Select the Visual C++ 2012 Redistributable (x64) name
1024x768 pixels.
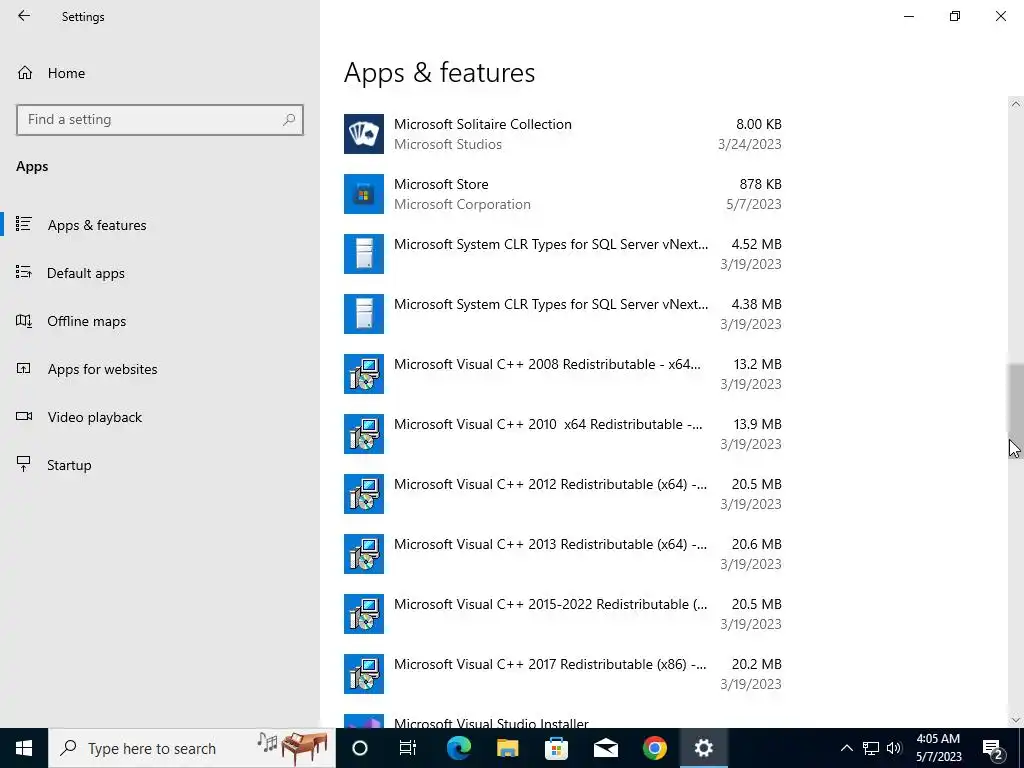[550, 485]
